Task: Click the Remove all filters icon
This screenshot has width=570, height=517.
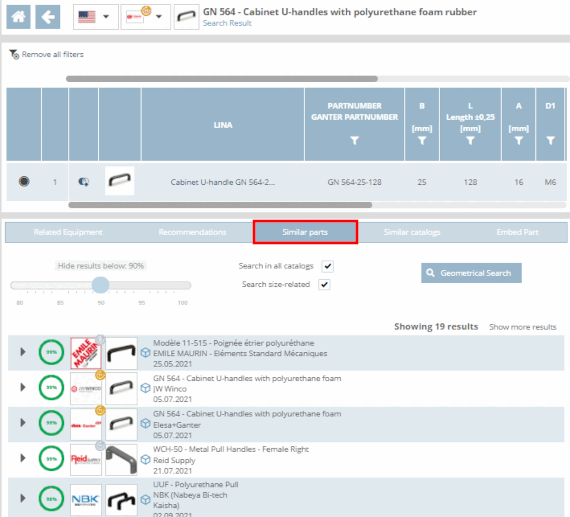Action: [x=14, y=55]
